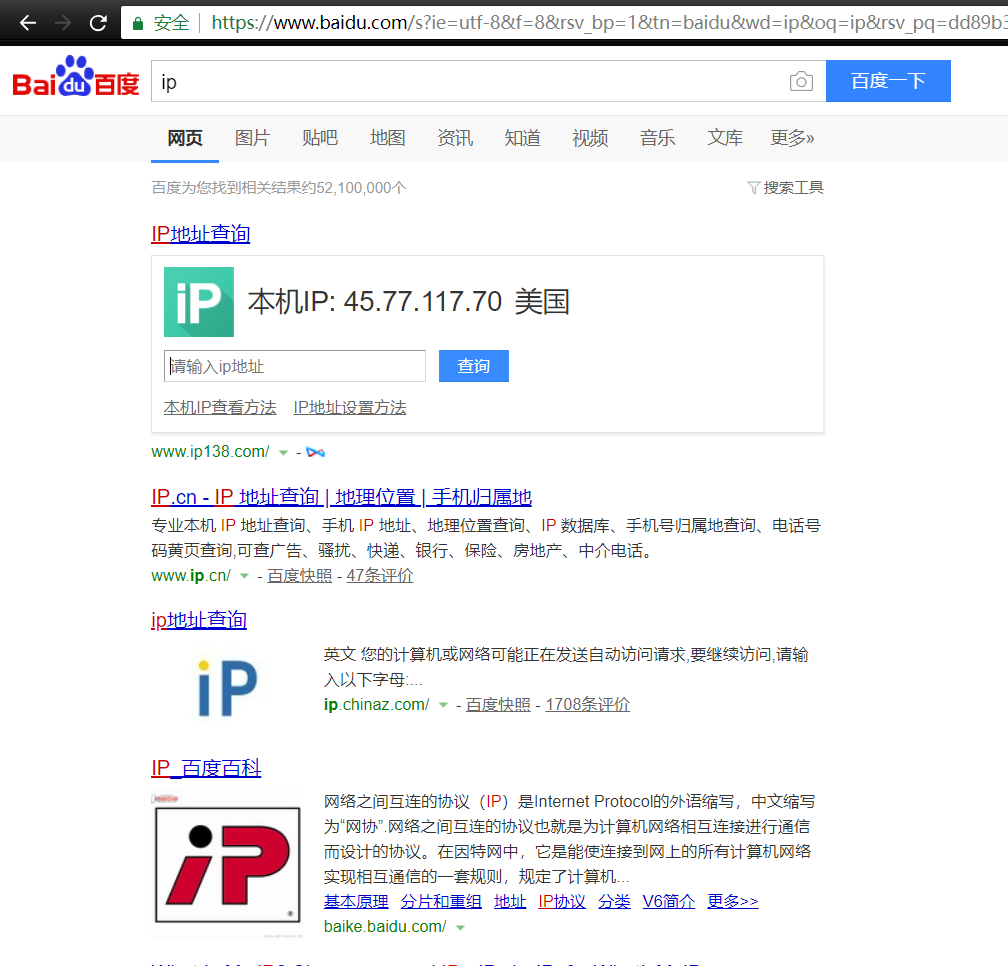This screenshot has height=966, width=1008.
Task: Expand the dropdown arrow after www.ip.cn/
Action: coord(244,576)
